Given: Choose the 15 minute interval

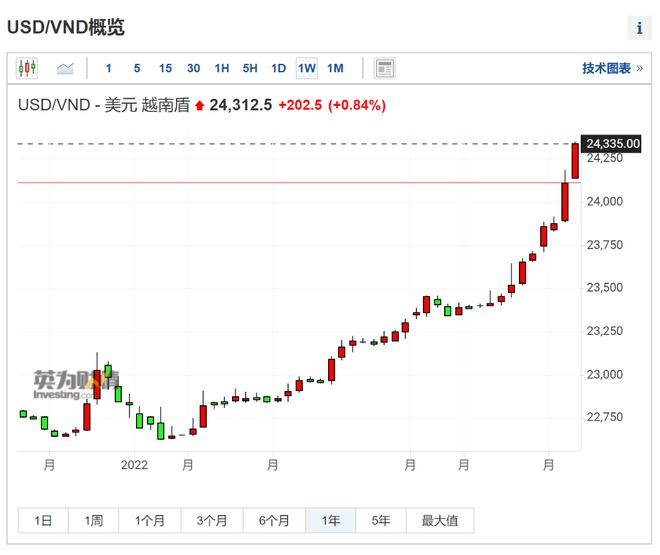Looking at the screenshot, I should (x=165, y=68).
